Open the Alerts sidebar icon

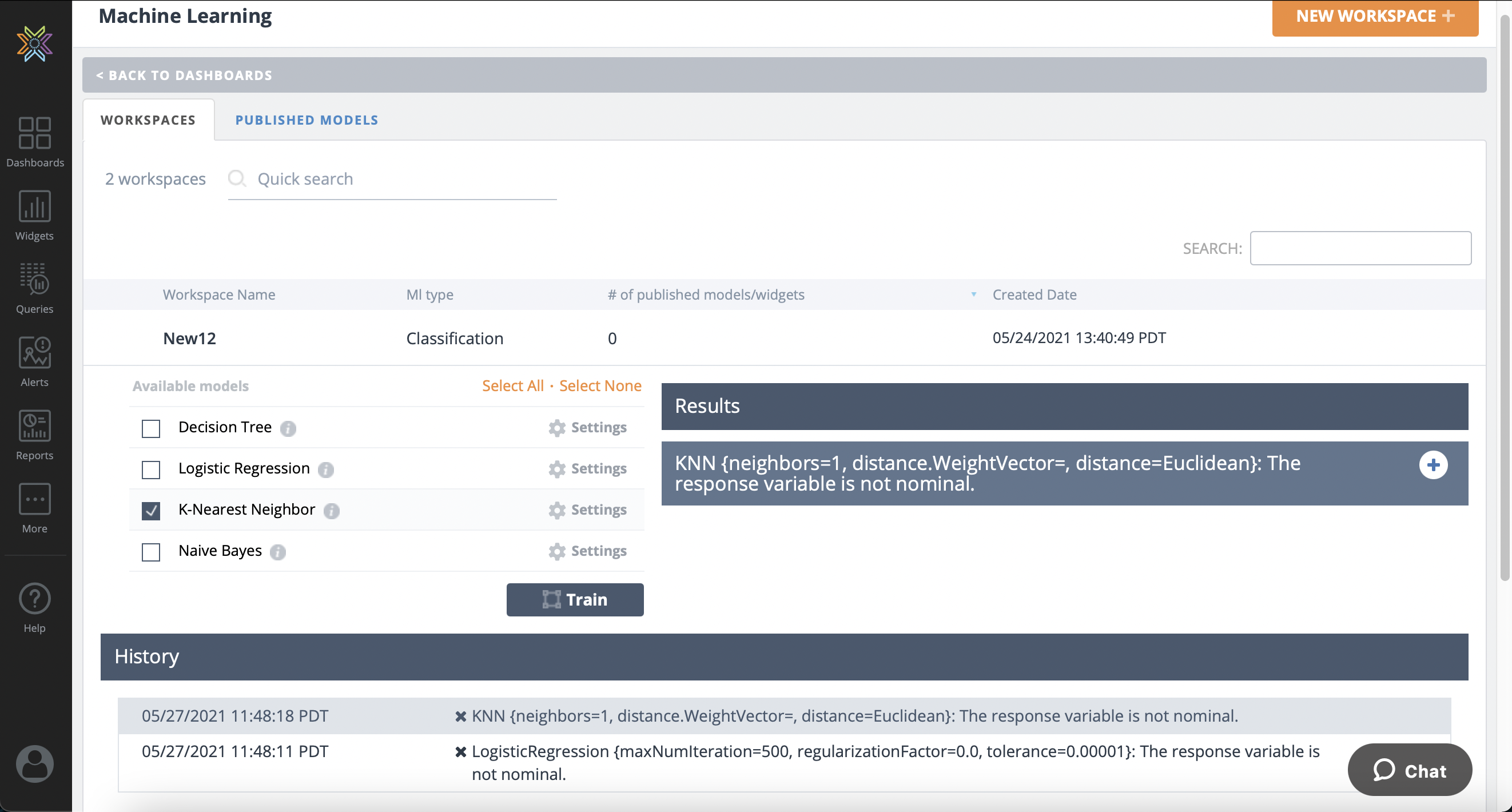click(35, 361)
